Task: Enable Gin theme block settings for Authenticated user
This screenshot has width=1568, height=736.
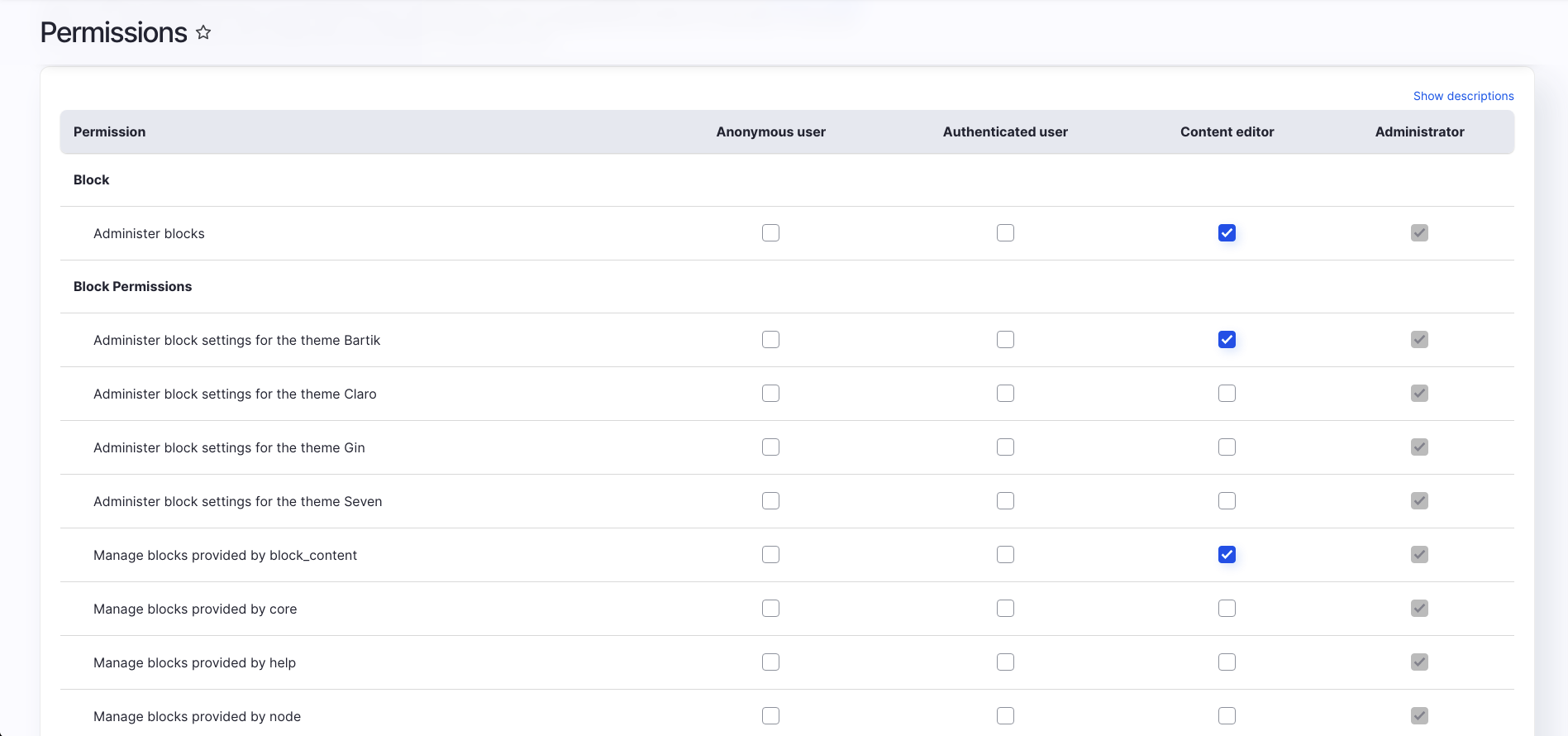Action: (1005, 447)
